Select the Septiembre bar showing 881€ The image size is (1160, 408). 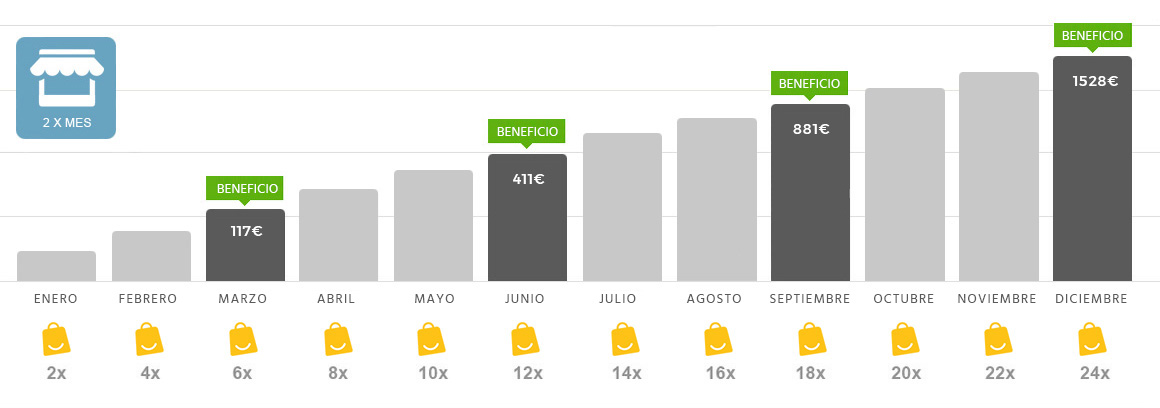click(810, 192)
